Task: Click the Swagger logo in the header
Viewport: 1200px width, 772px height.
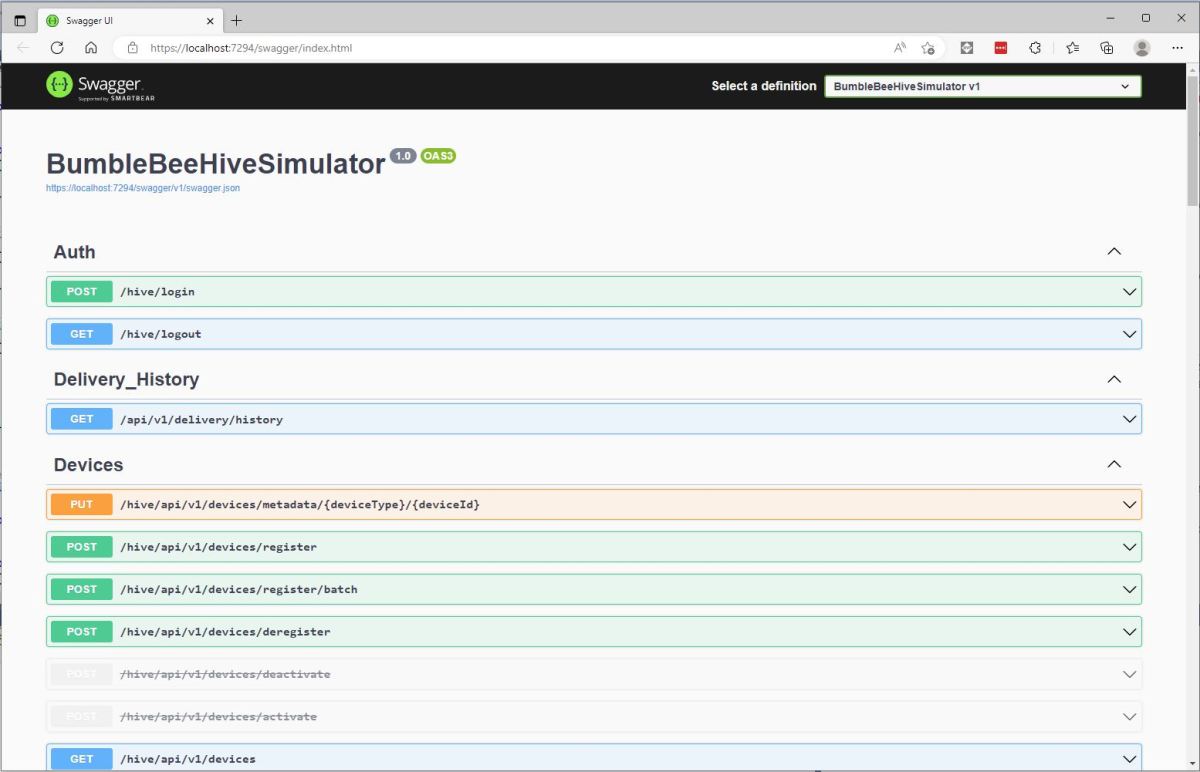Action: (97, 86)
